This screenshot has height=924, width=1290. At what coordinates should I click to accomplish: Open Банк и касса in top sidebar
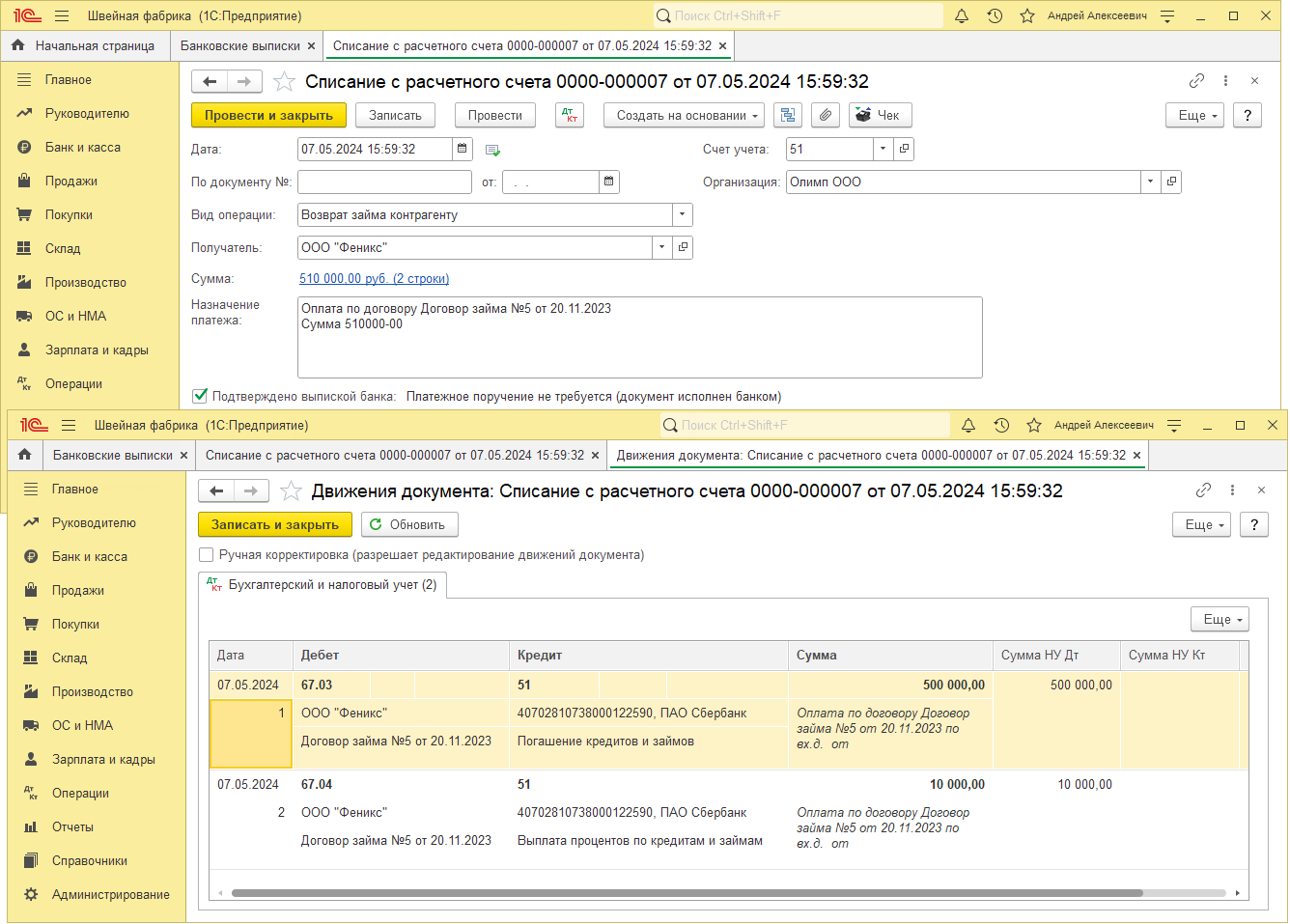83,147
